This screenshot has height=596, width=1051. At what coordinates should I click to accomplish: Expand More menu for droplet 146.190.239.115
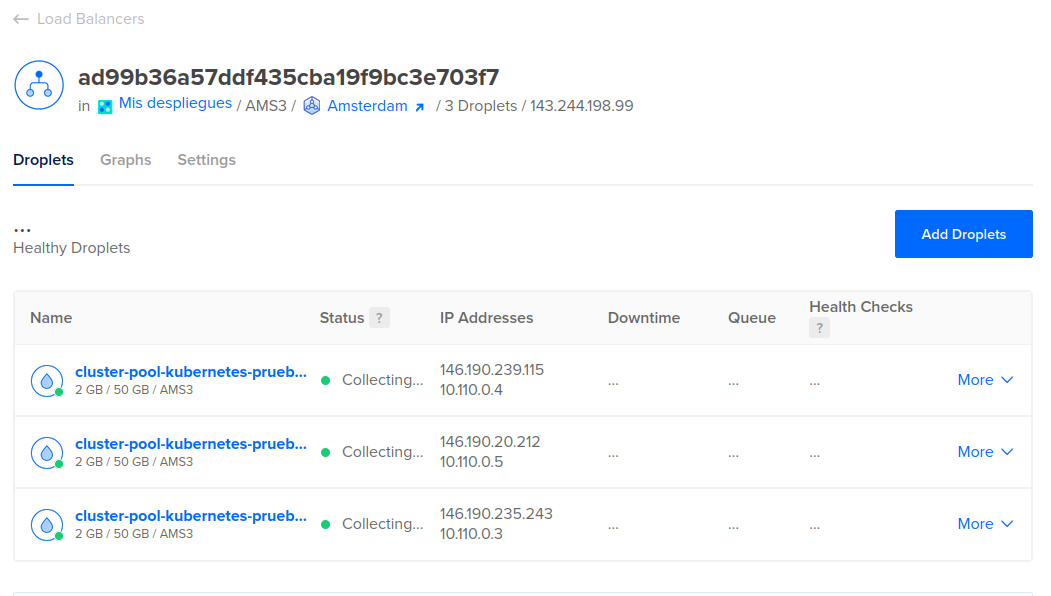coord(985,380)
